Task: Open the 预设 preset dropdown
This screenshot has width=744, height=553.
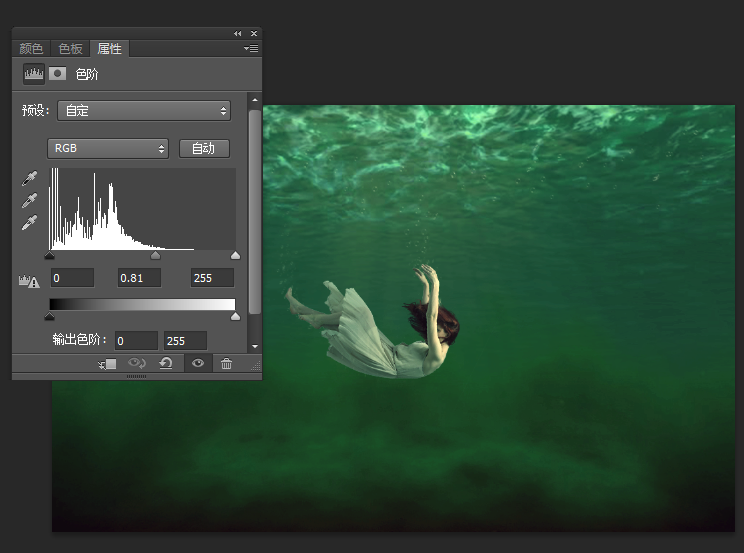Action: click(x=144, y=111)
